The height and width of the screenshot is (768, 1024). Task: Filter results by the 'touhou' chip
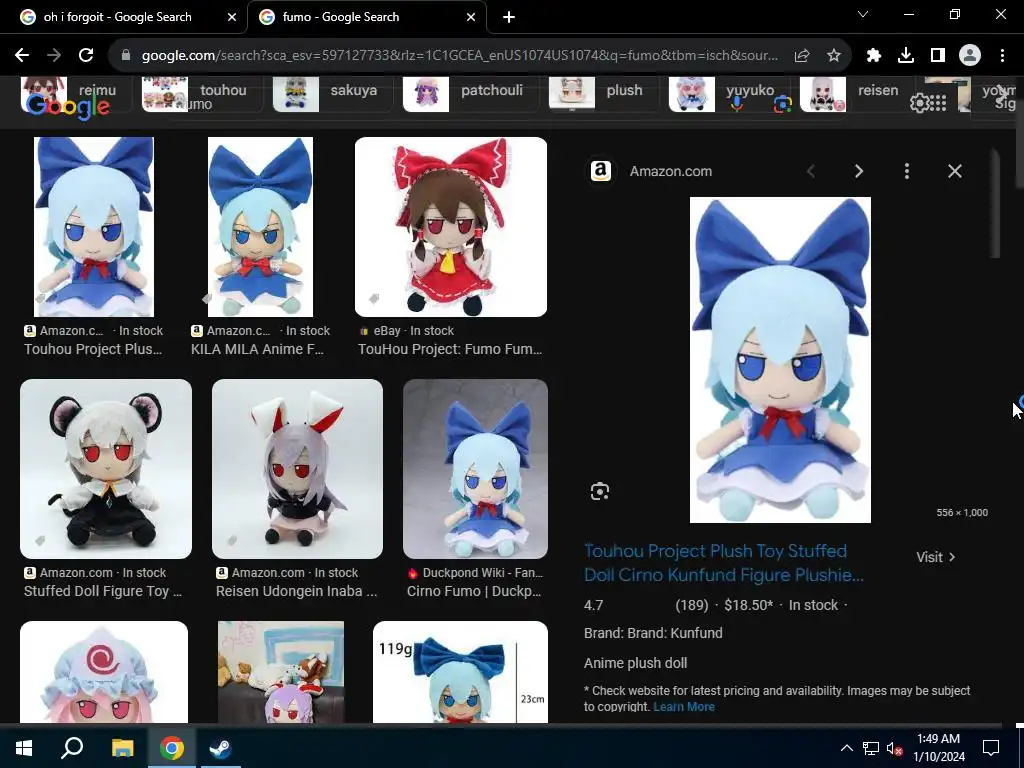click(x=201, y=93)
